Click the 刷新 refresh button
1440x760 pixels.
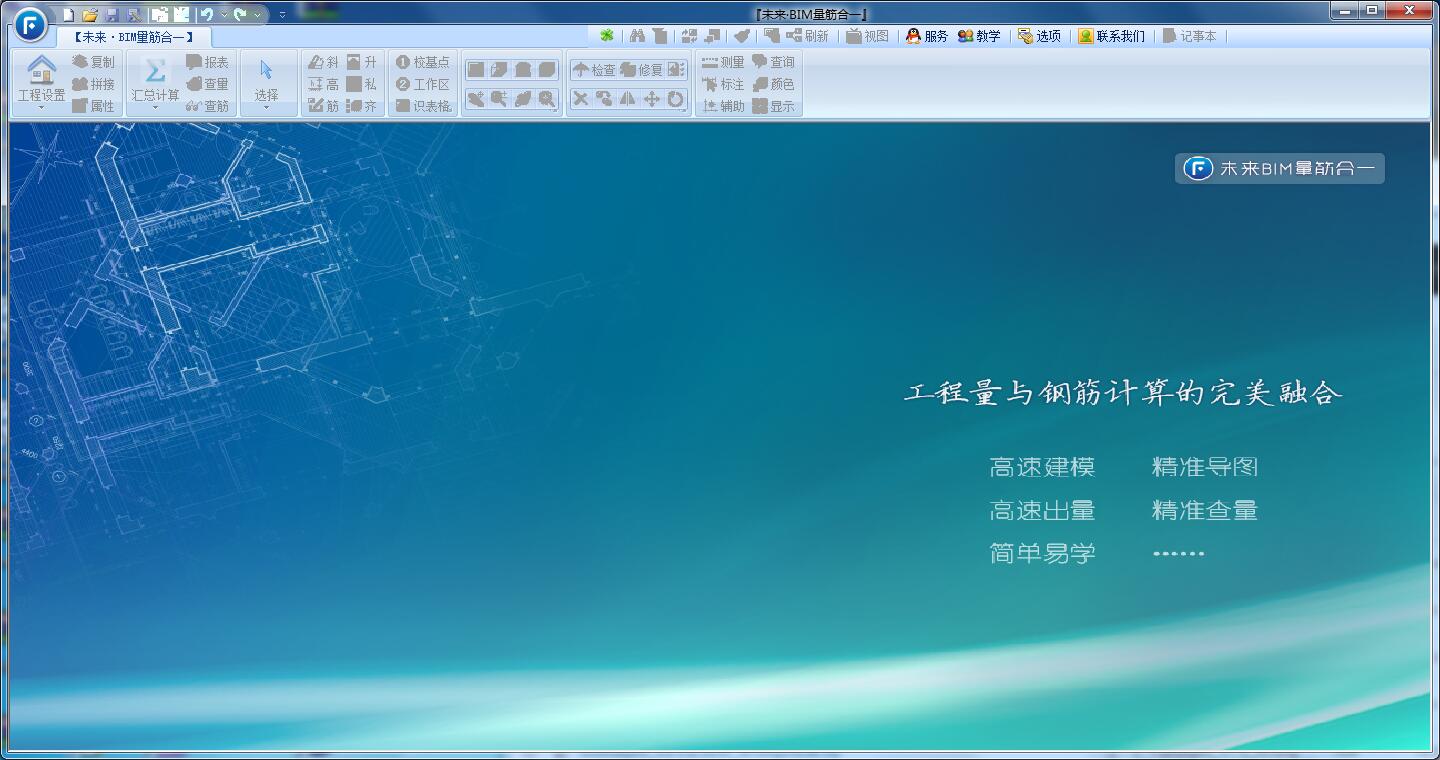(807, 36)
